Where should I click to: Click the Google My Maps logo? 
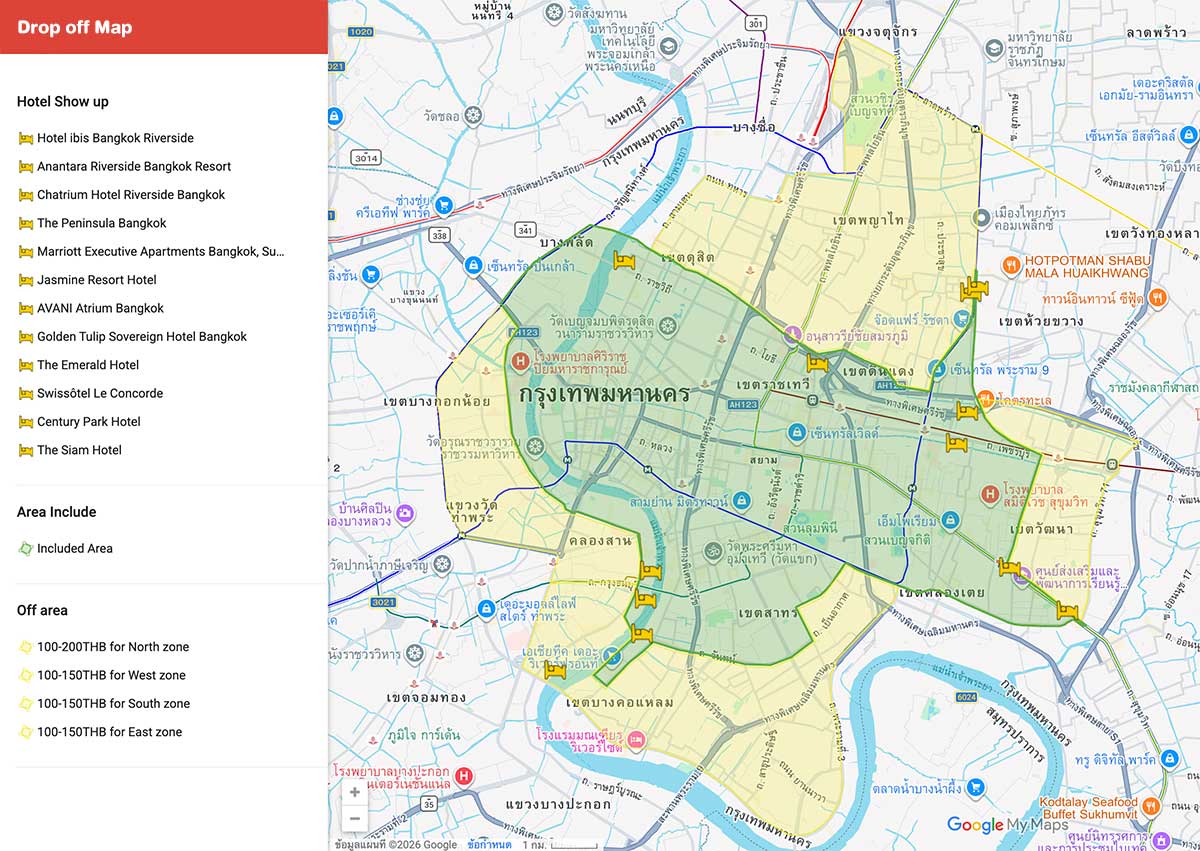1007,825
